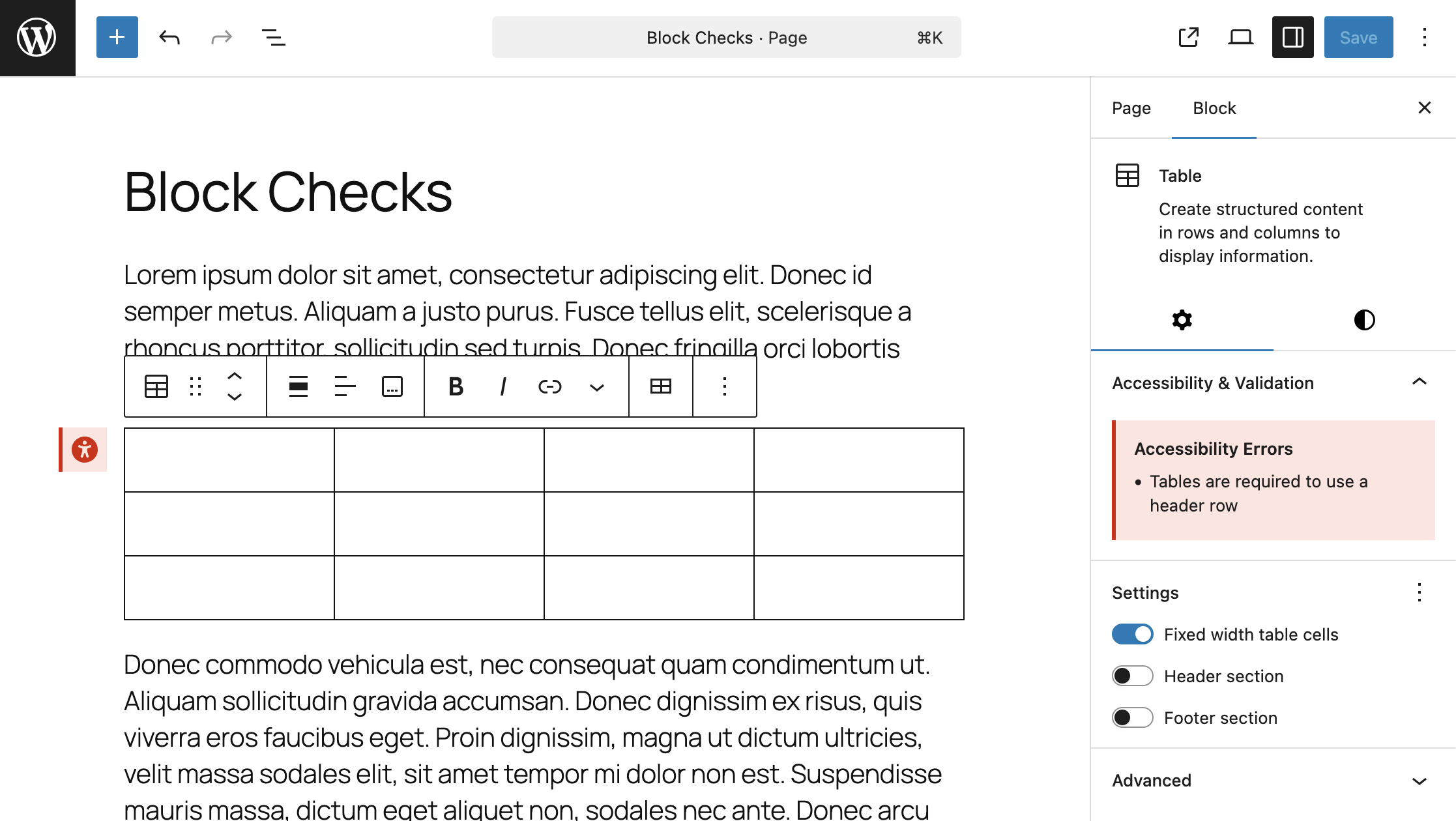Click the block inserter plus button
The height and width of the screenshot is (821, 1456).
point(117,37)
